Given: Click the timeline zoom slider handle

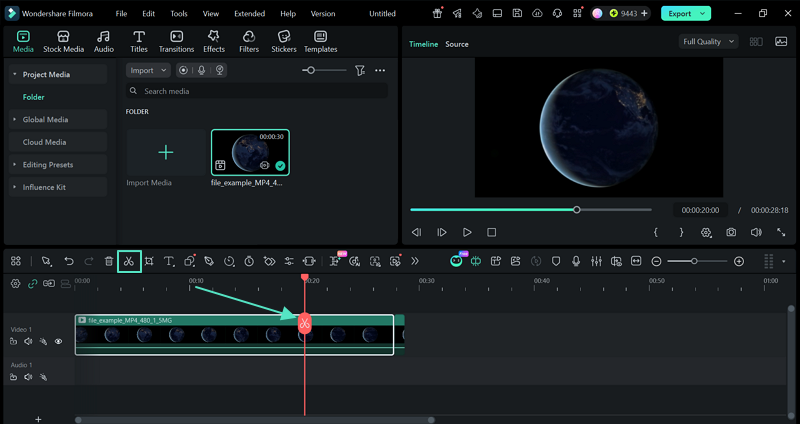Looking at the screenshot, I should (x=694, y=261).
